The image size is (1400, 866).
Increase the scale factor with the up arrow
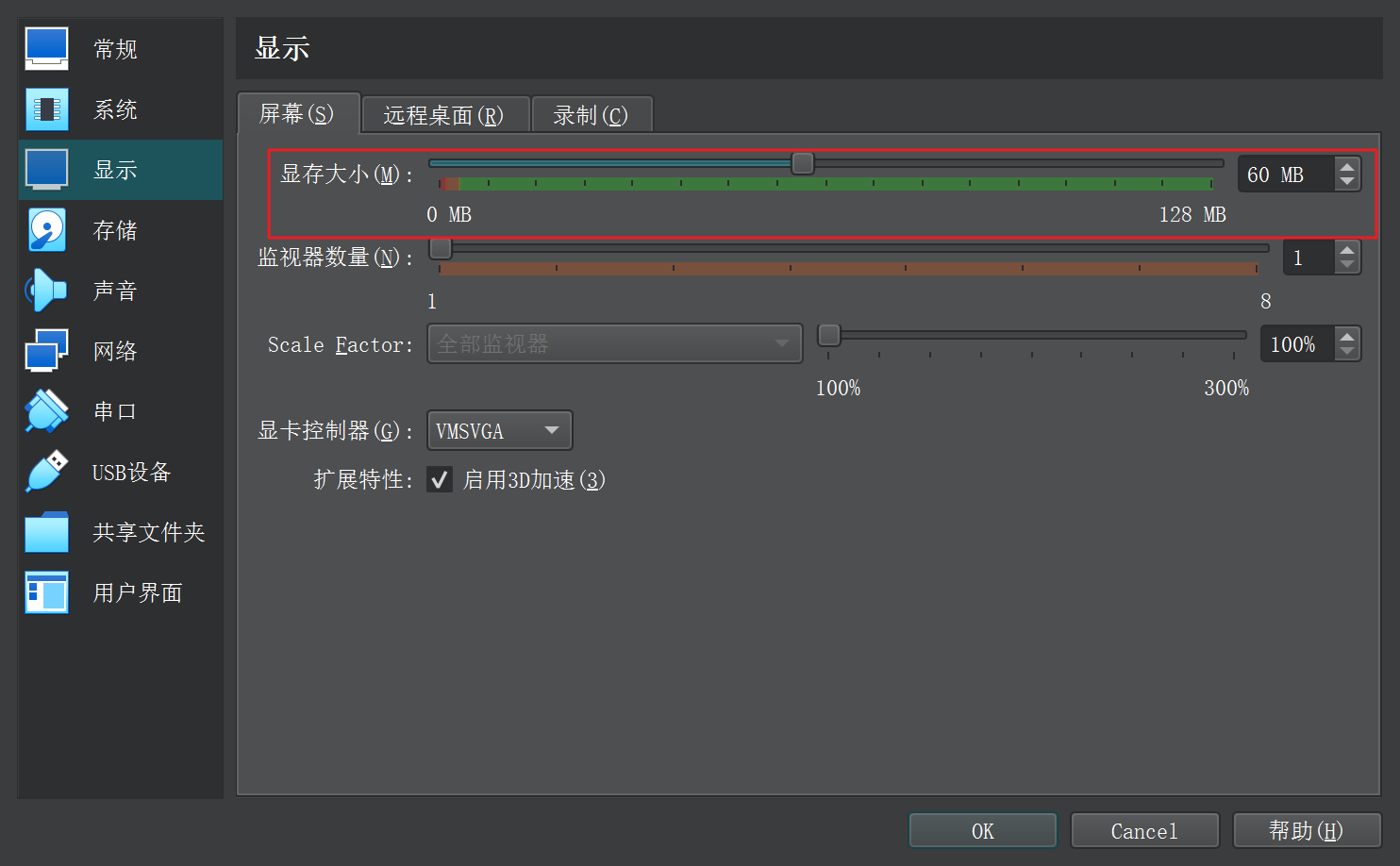pyautogui.click(x=1347, y=337)
